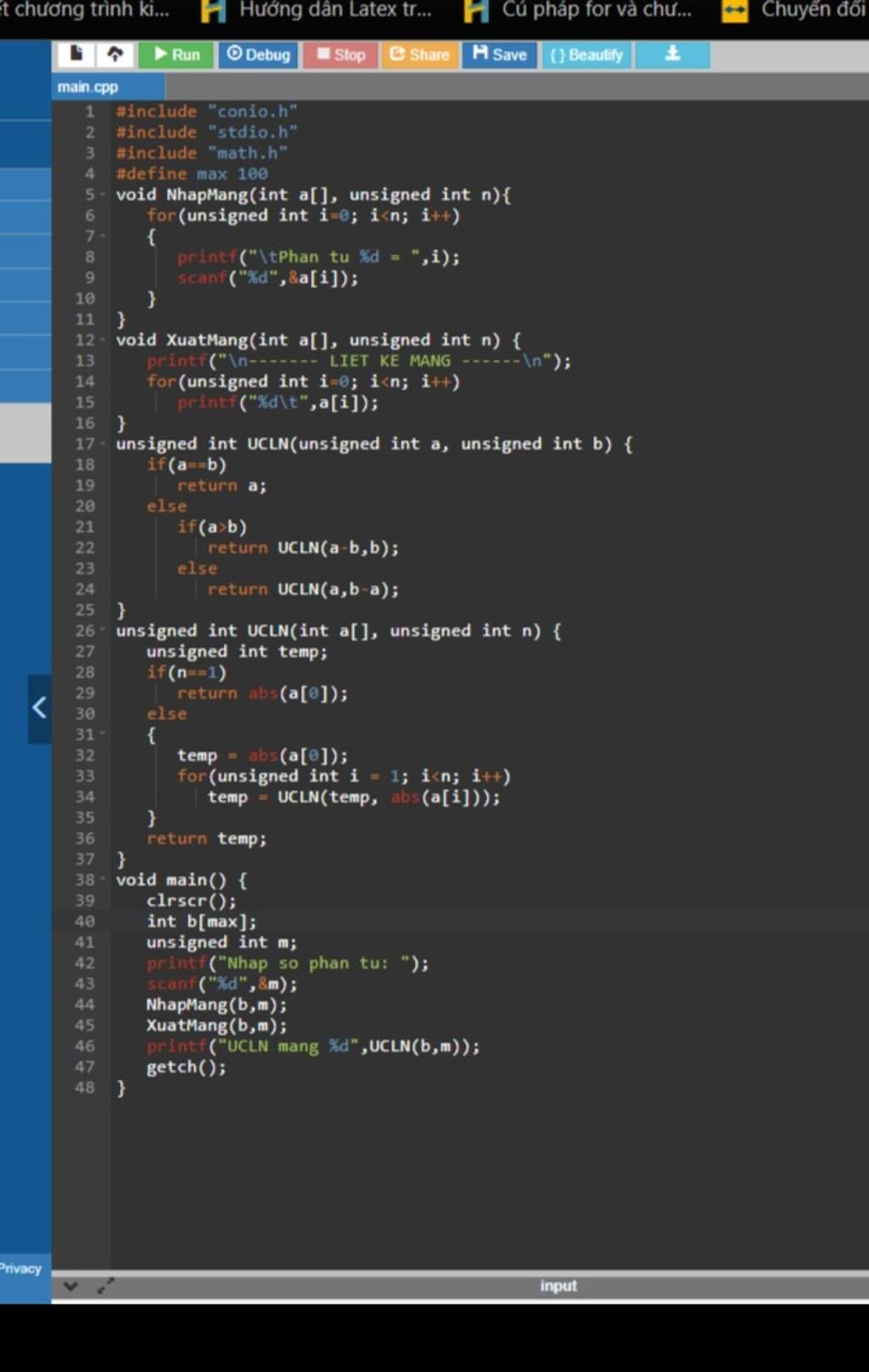Click line number 1 in gutter
869x1372 pixels.
click(90, 111)
